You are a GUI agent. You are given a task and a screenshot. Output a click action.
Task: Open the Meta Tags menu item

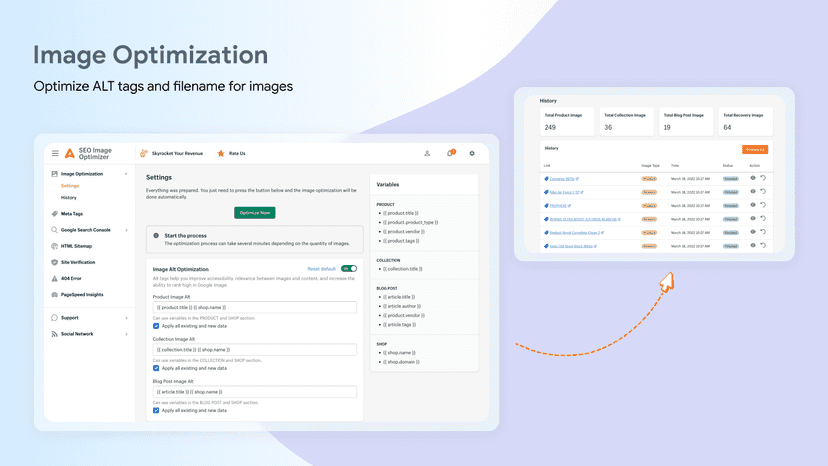[x=72, y=214]
